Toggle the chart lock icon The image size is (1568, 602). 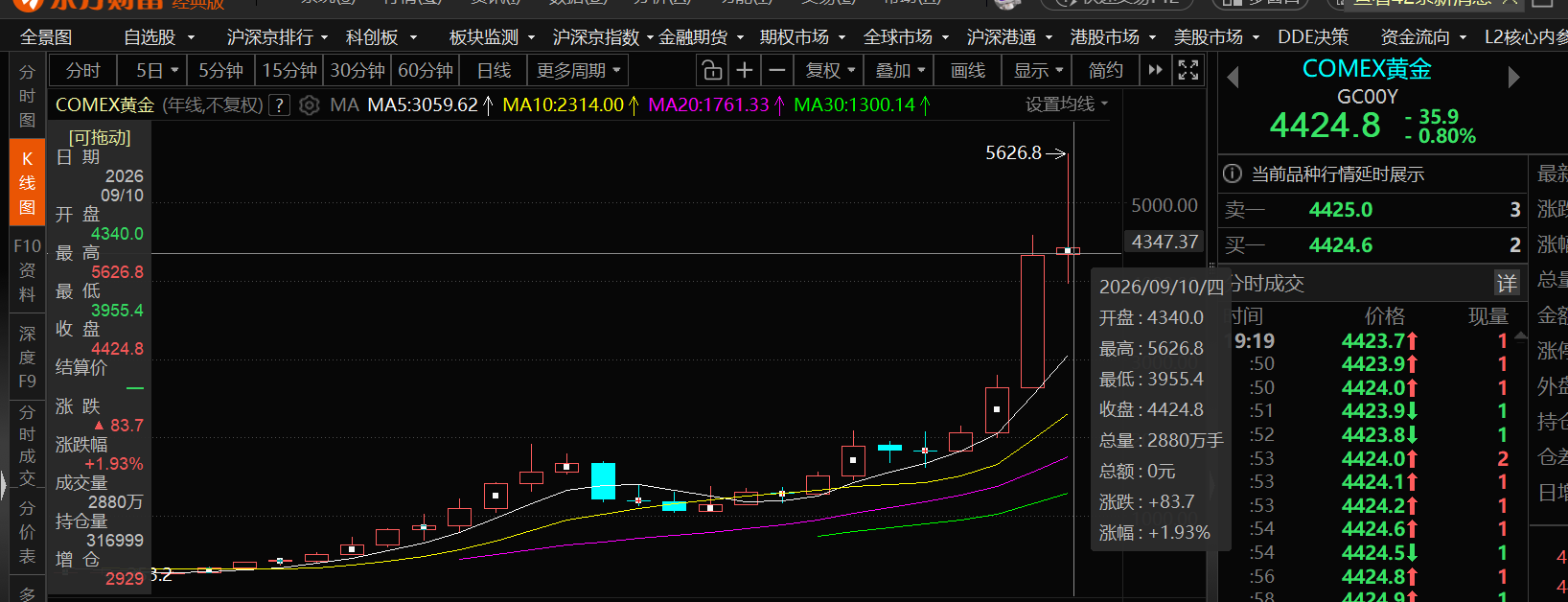tap(711, 70)
